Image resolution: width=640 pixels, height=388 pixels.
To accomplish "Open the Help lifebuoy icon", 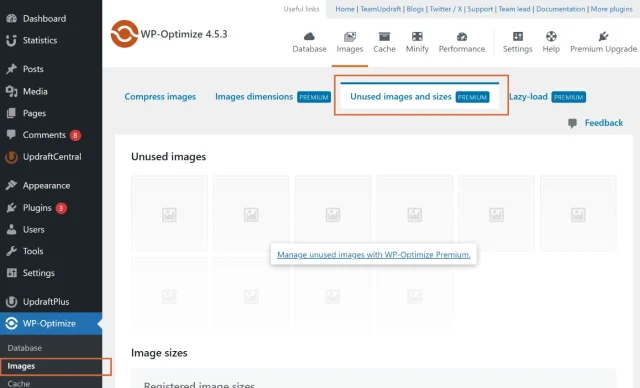I will pos(551,36).
